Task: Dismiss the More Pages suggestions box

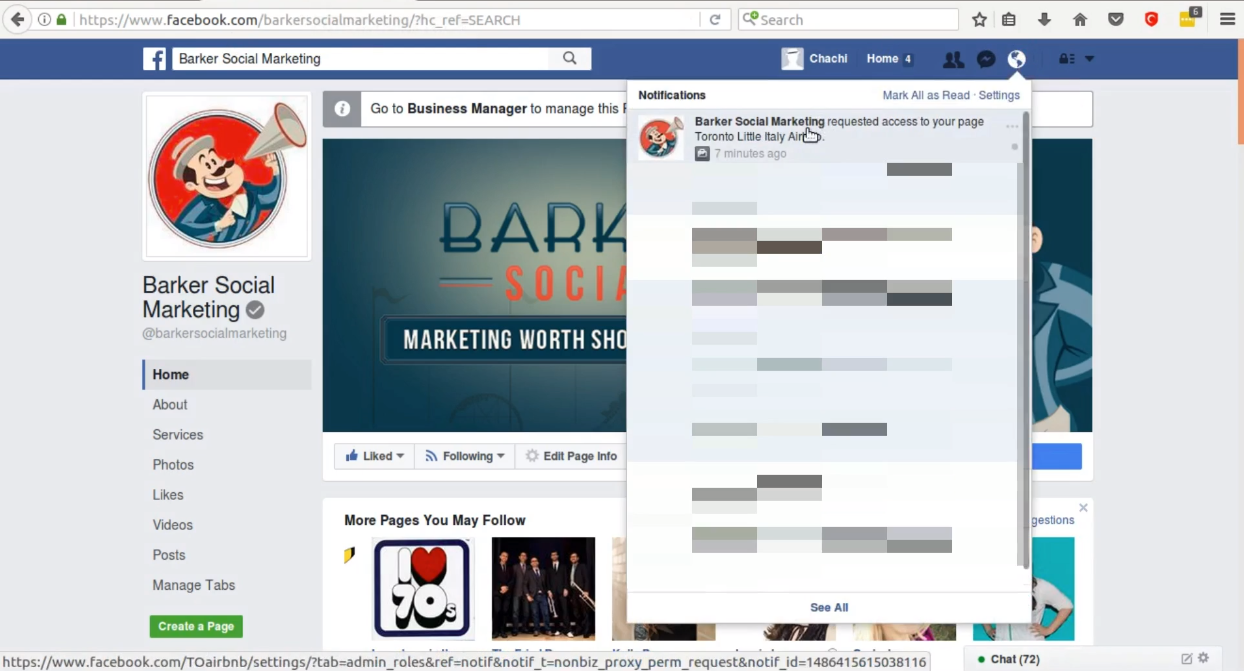Action: click(1083, 508)
